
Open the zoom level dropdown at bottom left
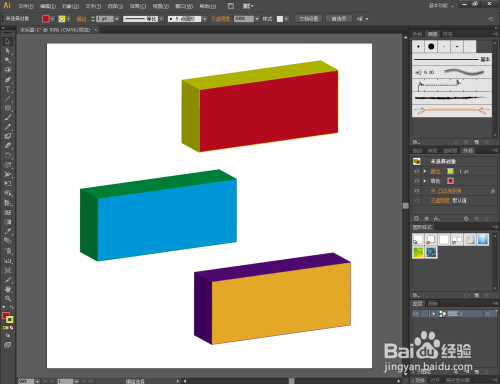[37, 381]
